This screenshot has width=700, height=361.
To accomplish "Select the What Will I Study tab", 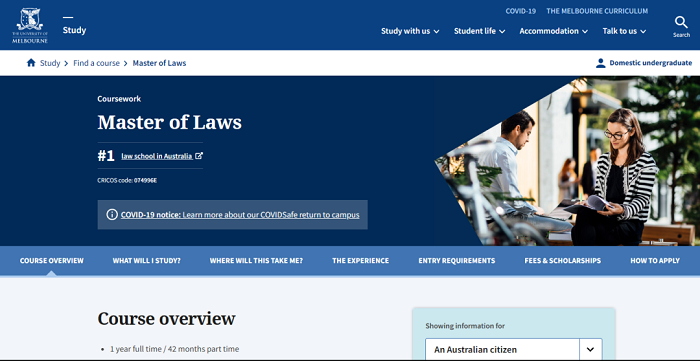I will [x=146, y=261].
